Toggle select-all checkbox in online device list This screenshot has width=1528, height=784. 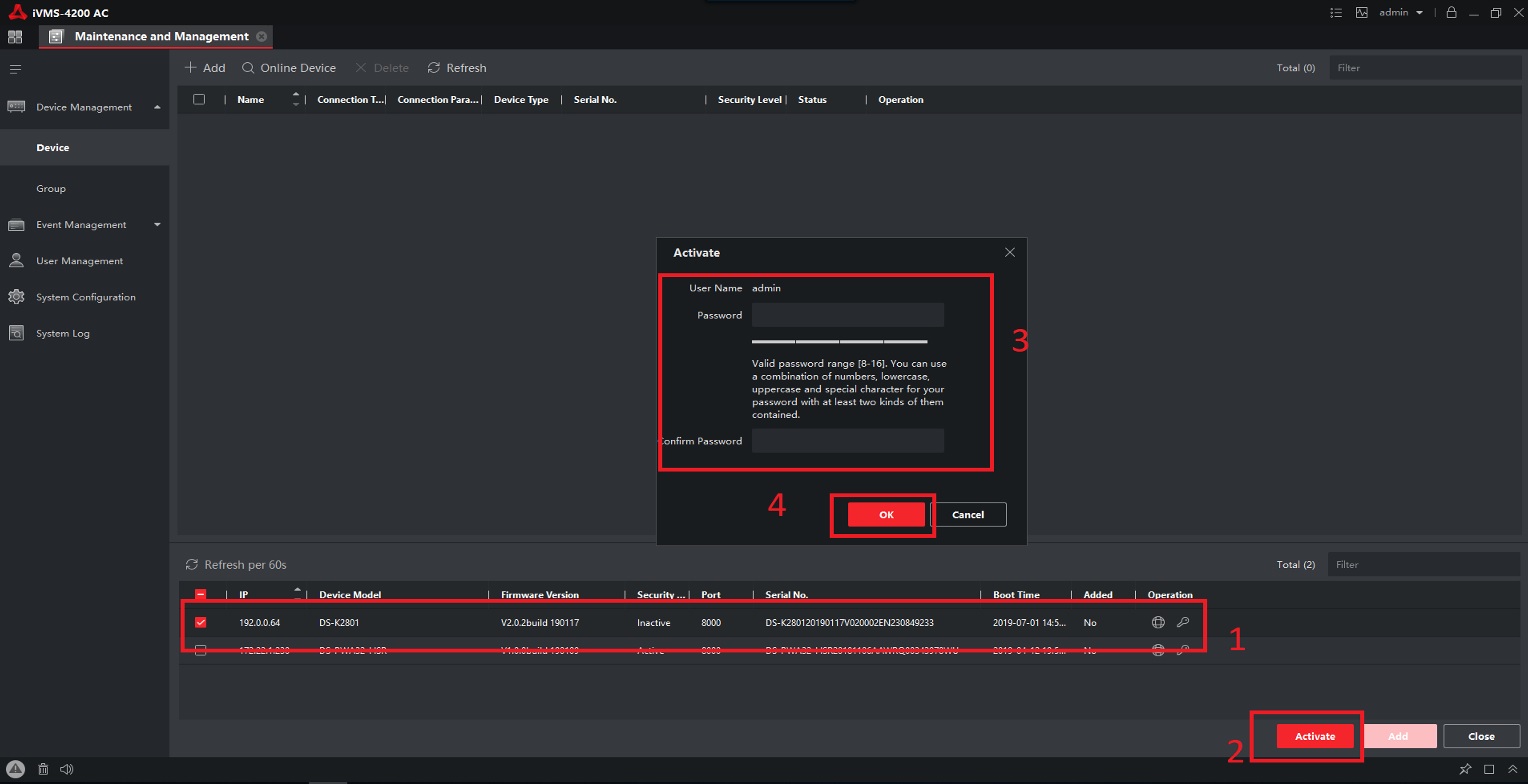click(x=200, y=595)
